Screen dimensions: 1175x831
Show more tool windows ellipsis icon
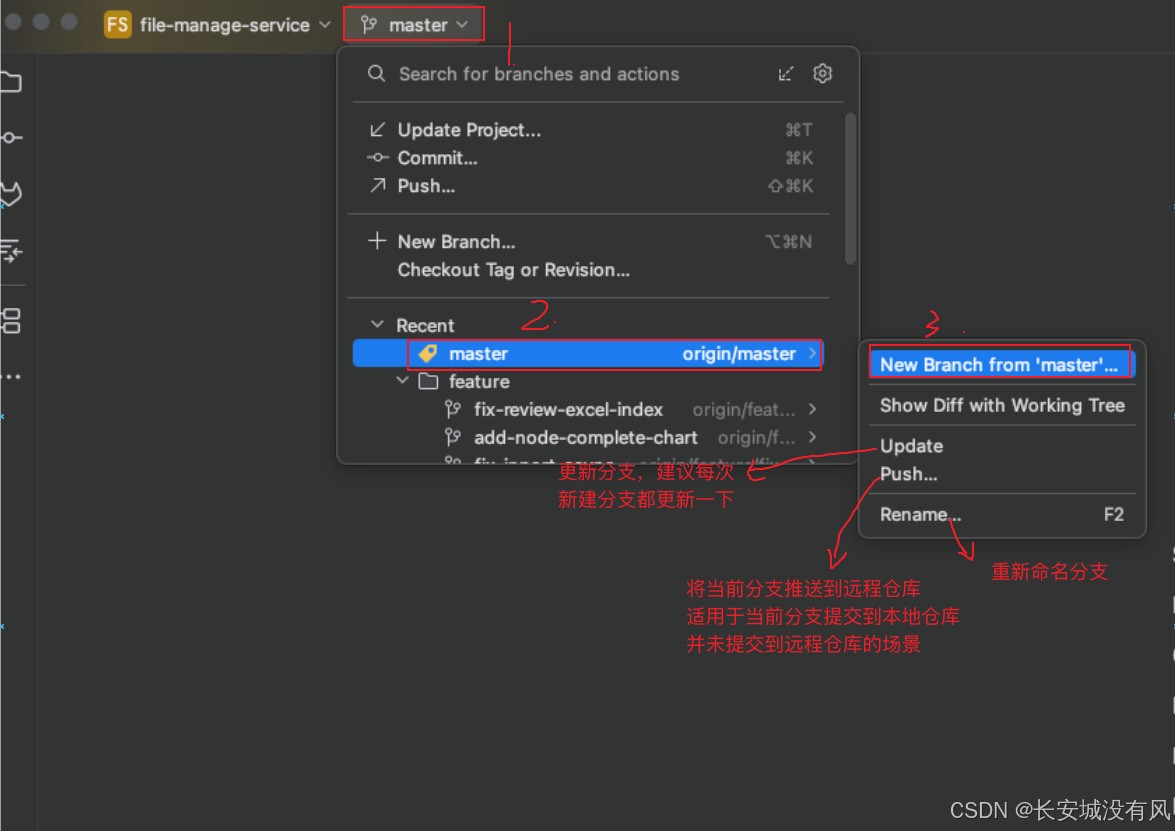(10, 376)
